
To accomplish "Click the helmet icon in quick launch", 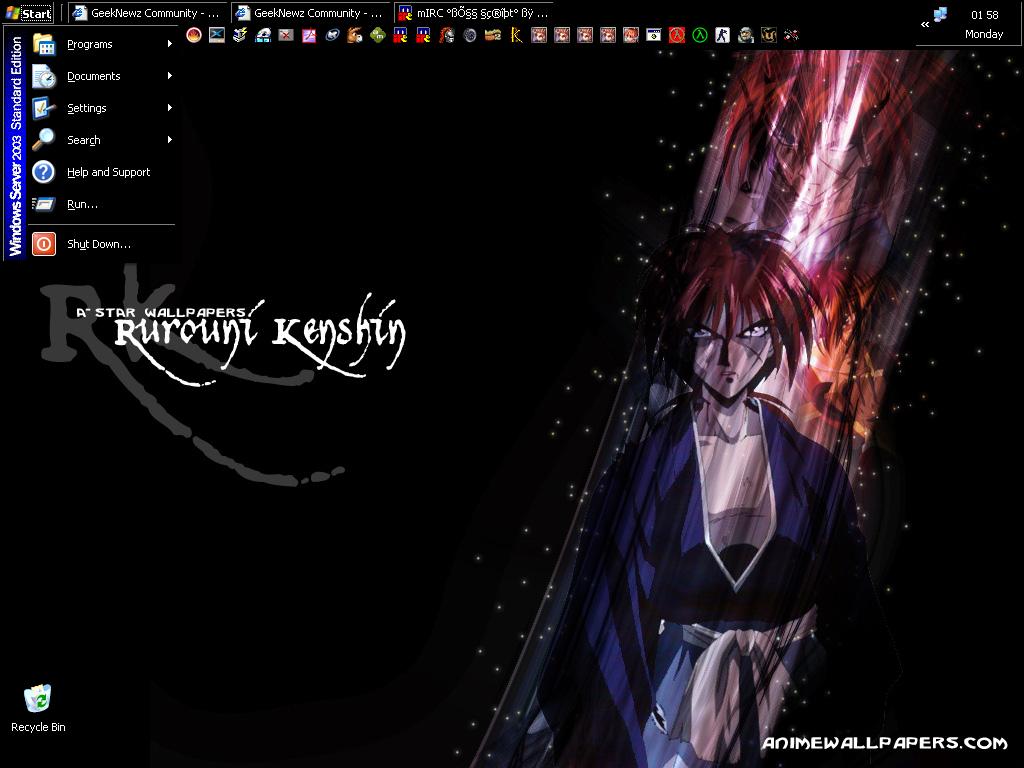I will click(447, 35).
